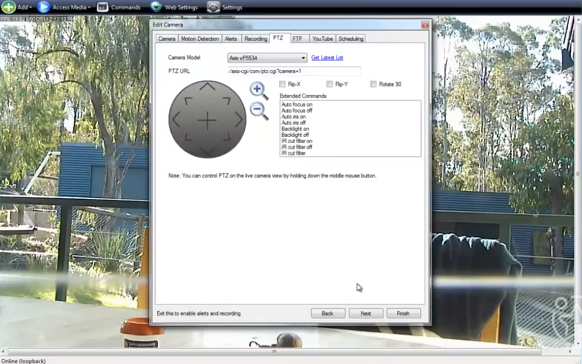Switch to the Motion Detection tab
Screen dimensions: 582x364
(x=200, y=39)
